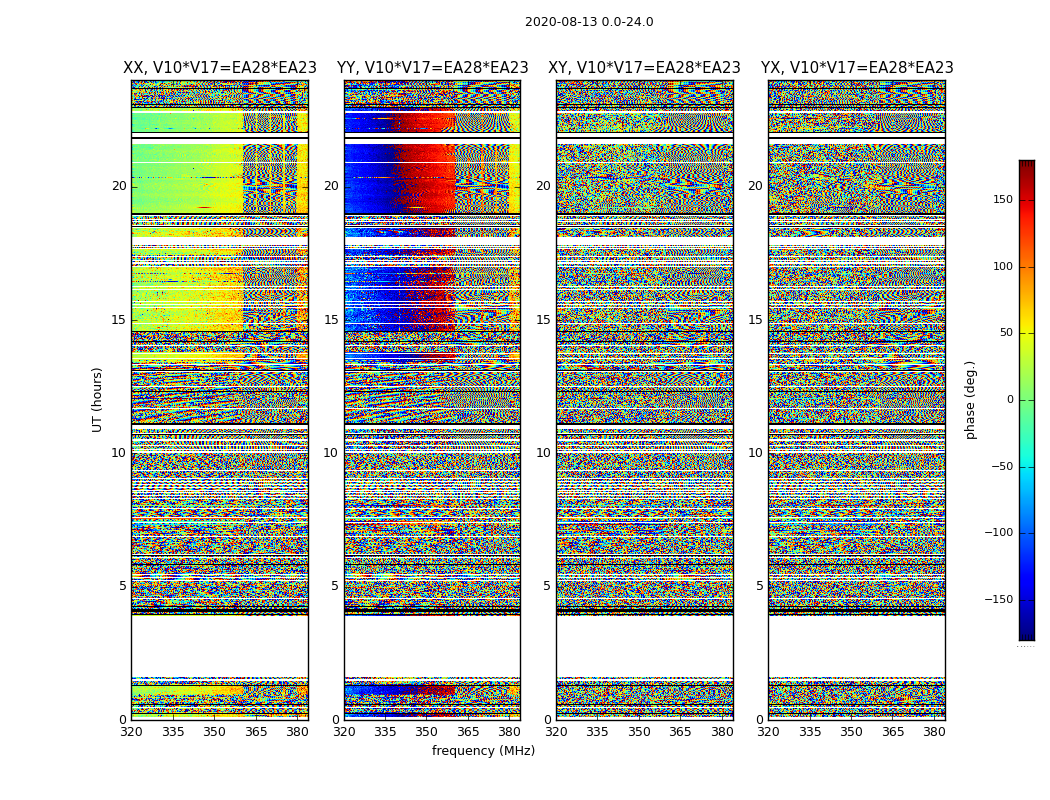Click the 380 frequency tick under YX plot
The height and width of the screenshot is (800, 1050).
click(934, 731)
